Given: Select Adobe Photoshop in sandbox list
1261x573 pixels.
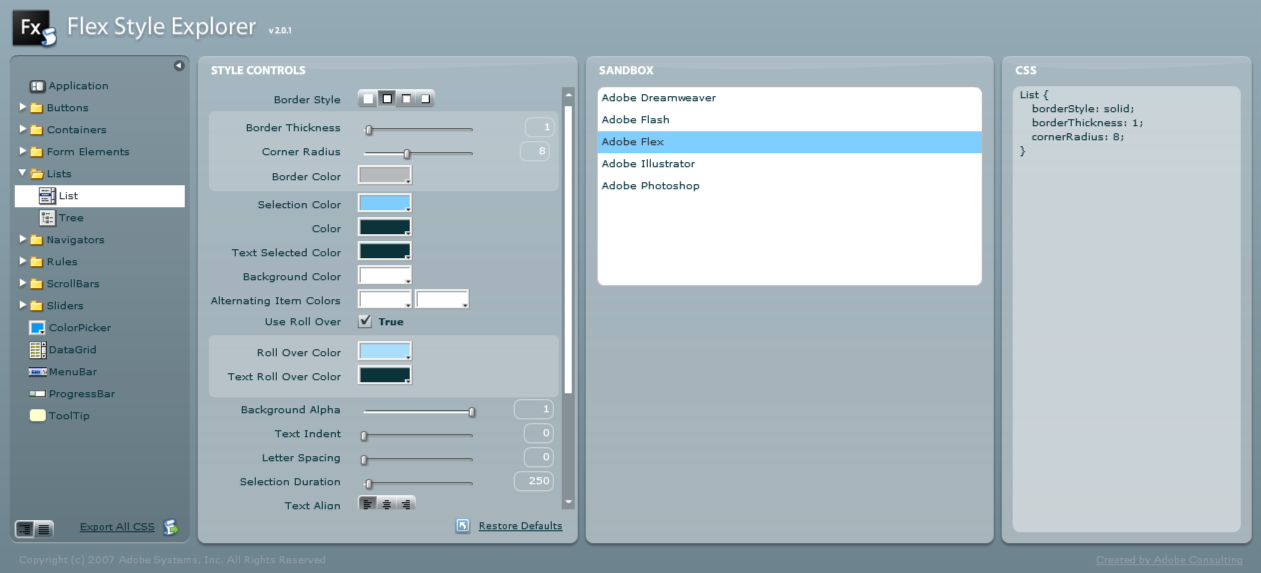Looking at the screenshot, I should (x=789, y=186).
